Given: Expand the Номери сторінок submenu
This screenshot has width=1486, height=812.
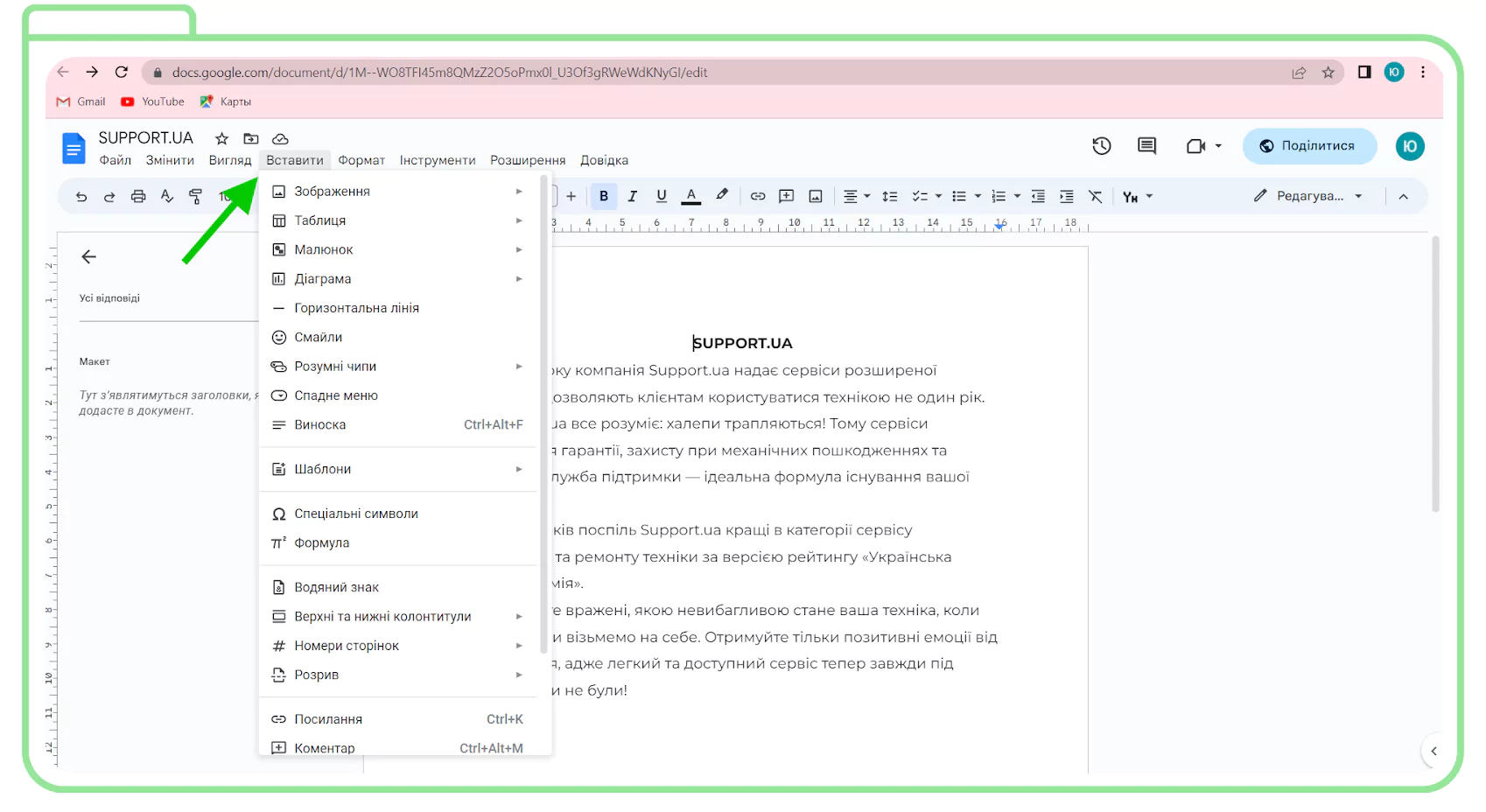Looking at the screenshot, I should coord(398,646).
